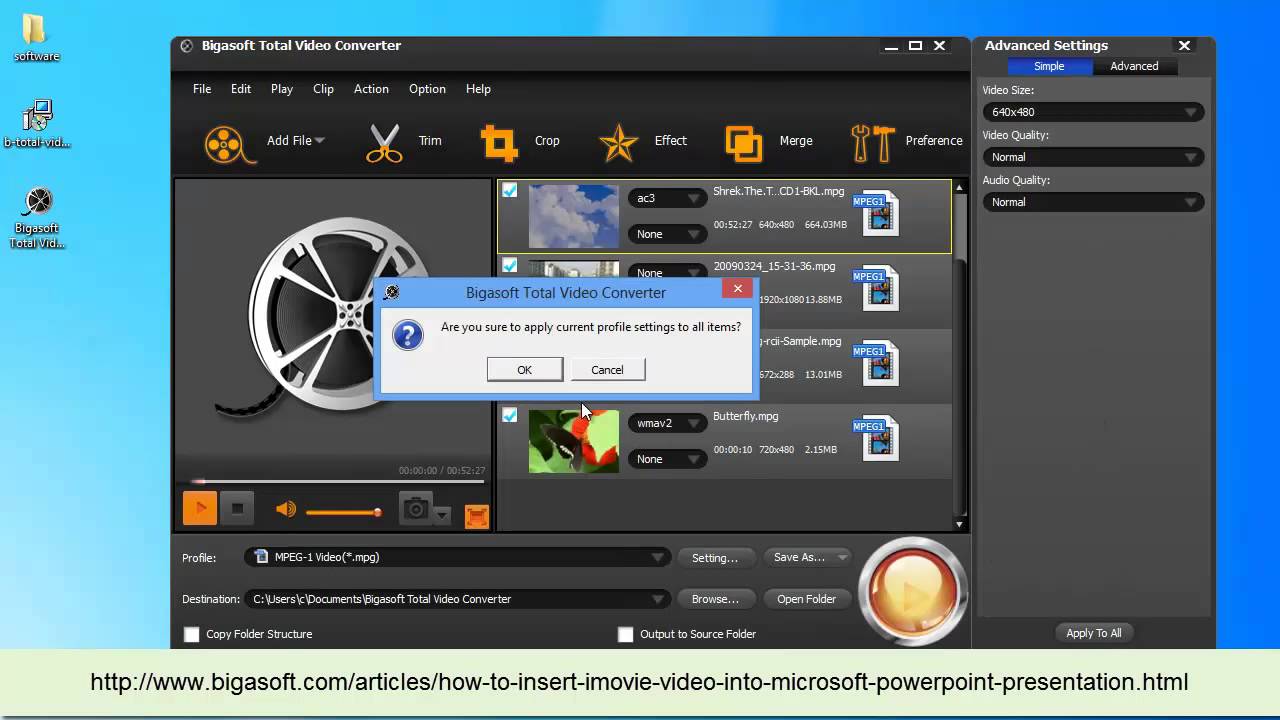Open the Action menu
This screenshot has width=1280, height=720.
pyautogui.click(x=371, y=89)
